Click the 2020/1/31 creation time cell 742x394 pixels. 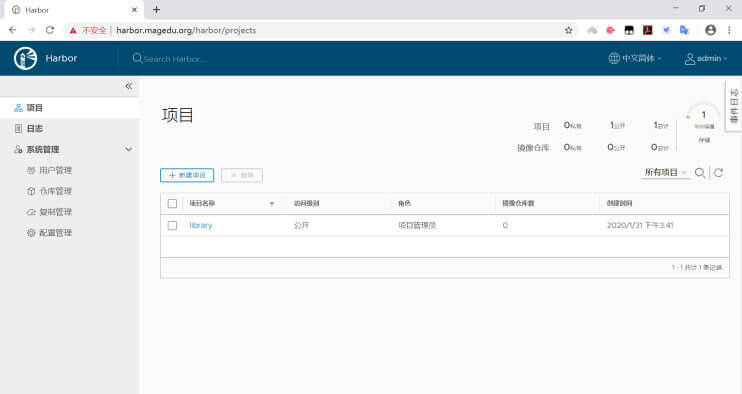click(640, 225)
